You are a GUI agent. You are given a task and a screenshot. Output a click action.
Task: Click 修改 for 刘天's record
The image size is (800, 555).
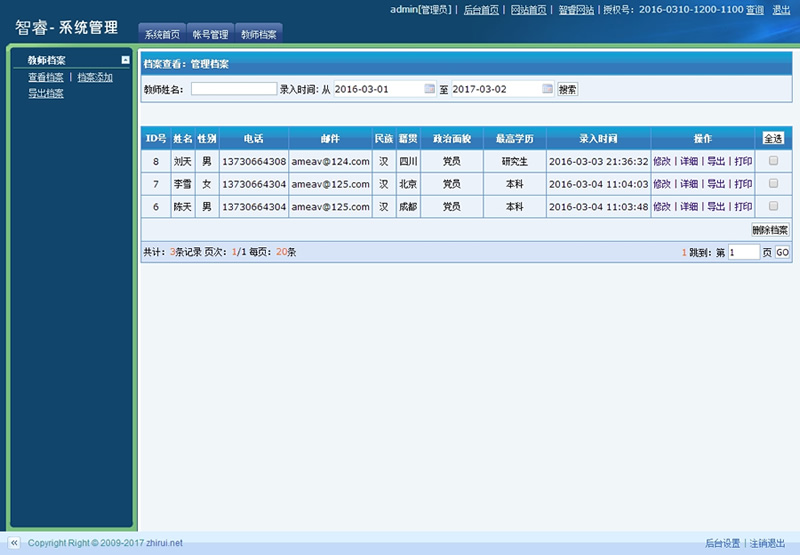[662, 161]
